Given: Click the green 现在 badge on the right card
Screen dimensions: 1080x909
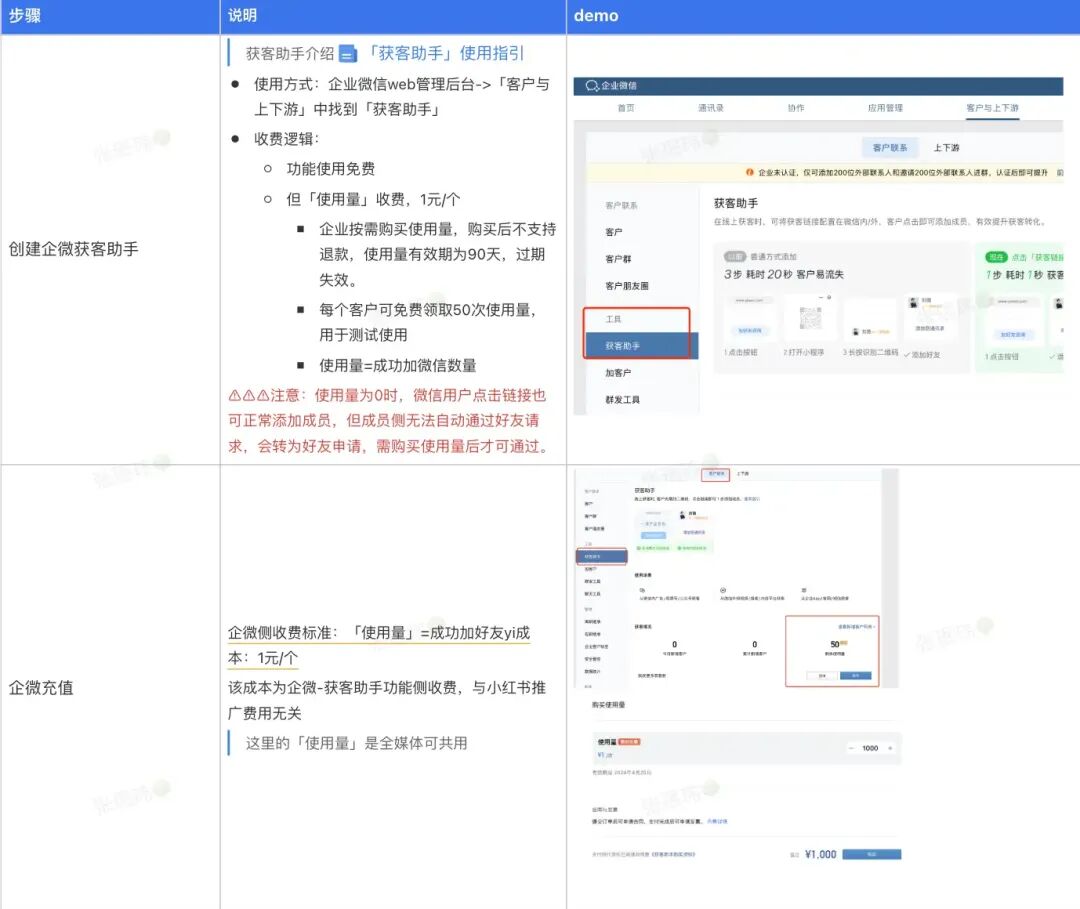Looking at the screenshot, I should pyautogui.click(x=995, y=254).
